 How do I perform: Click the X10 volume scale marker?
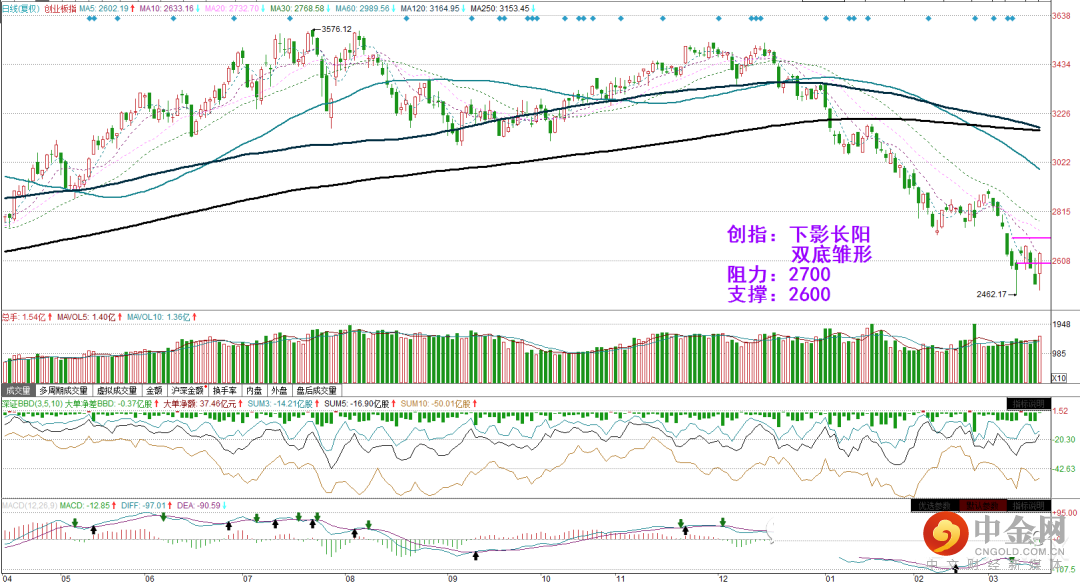(x=1059, y=378)
